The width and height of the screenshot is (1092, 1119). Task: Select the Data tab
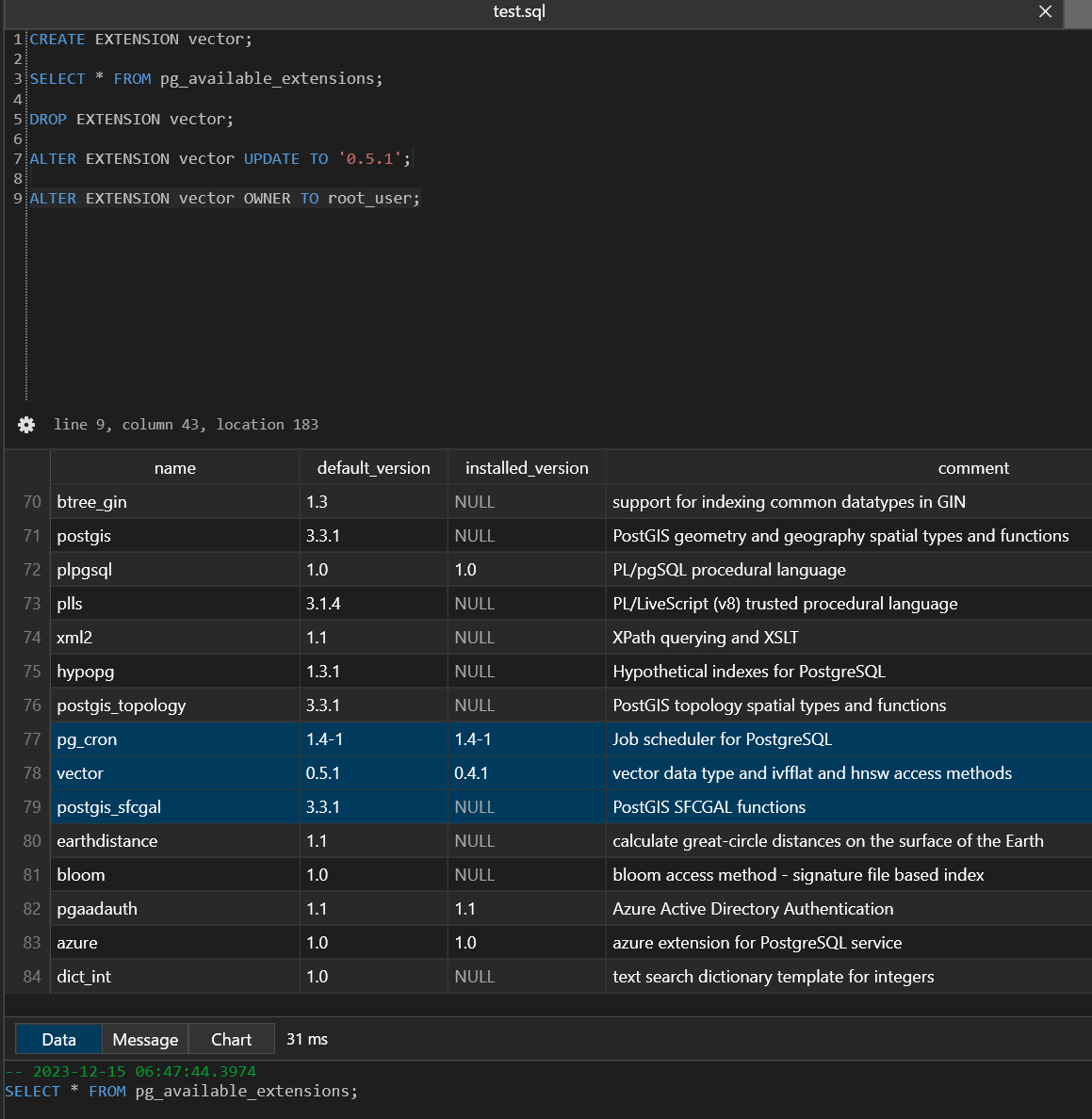58,1039
